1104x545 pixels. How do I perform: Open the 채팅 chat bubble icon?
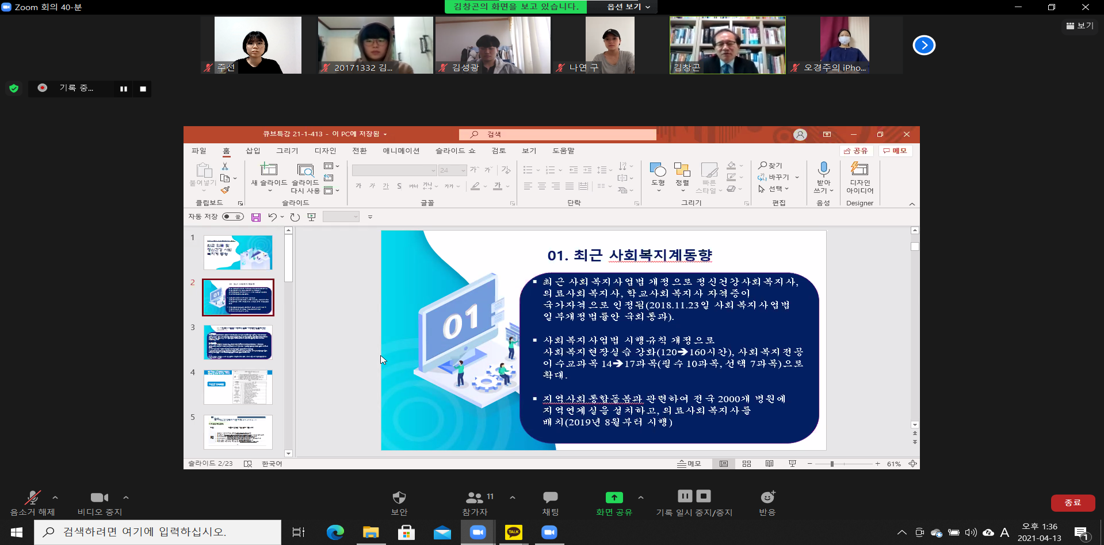[x=550, y=498]
